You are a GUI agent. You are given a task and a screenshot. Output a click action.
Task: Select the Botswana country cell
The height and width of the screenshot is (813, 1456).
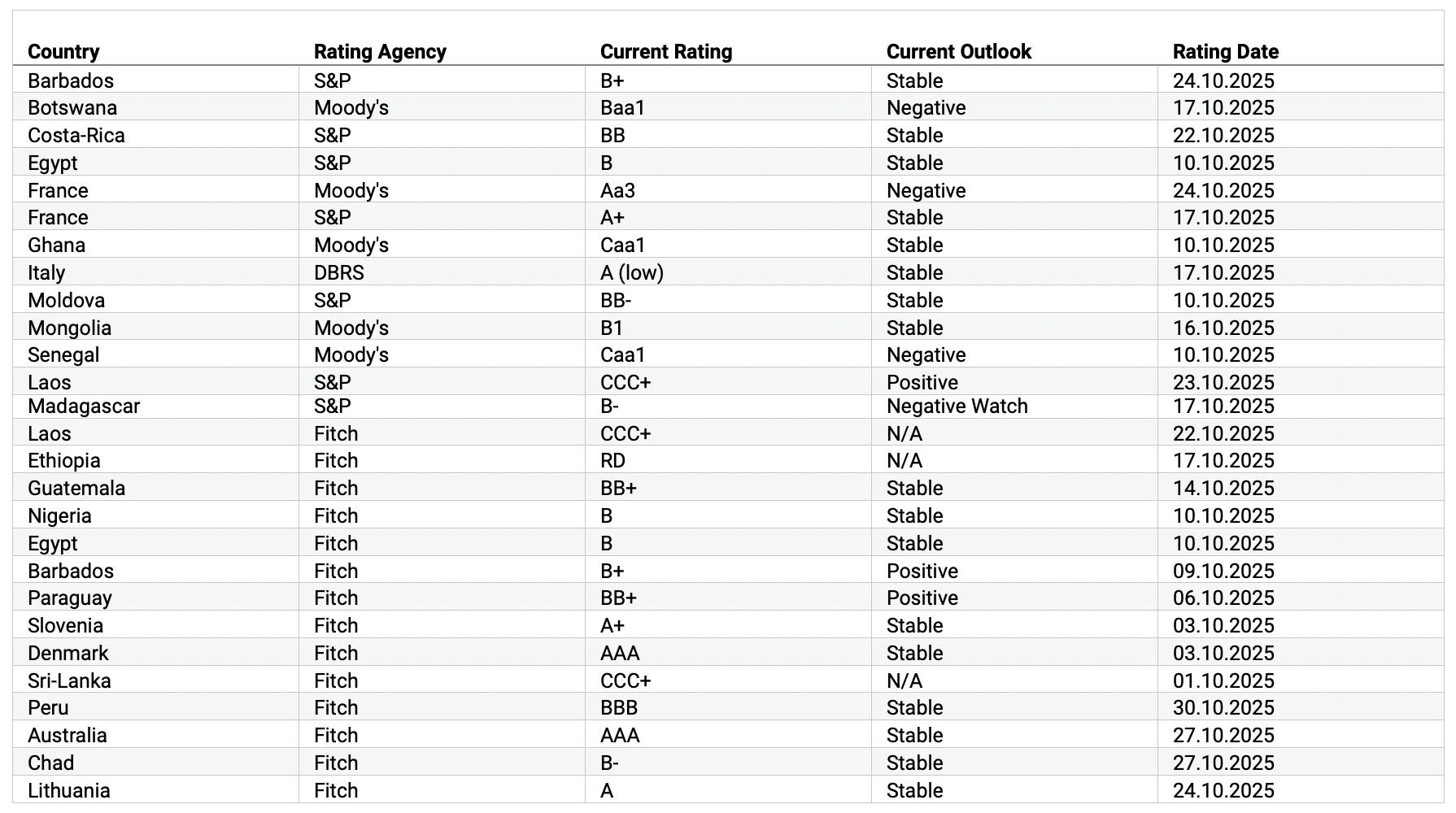(x=72, y=108)
